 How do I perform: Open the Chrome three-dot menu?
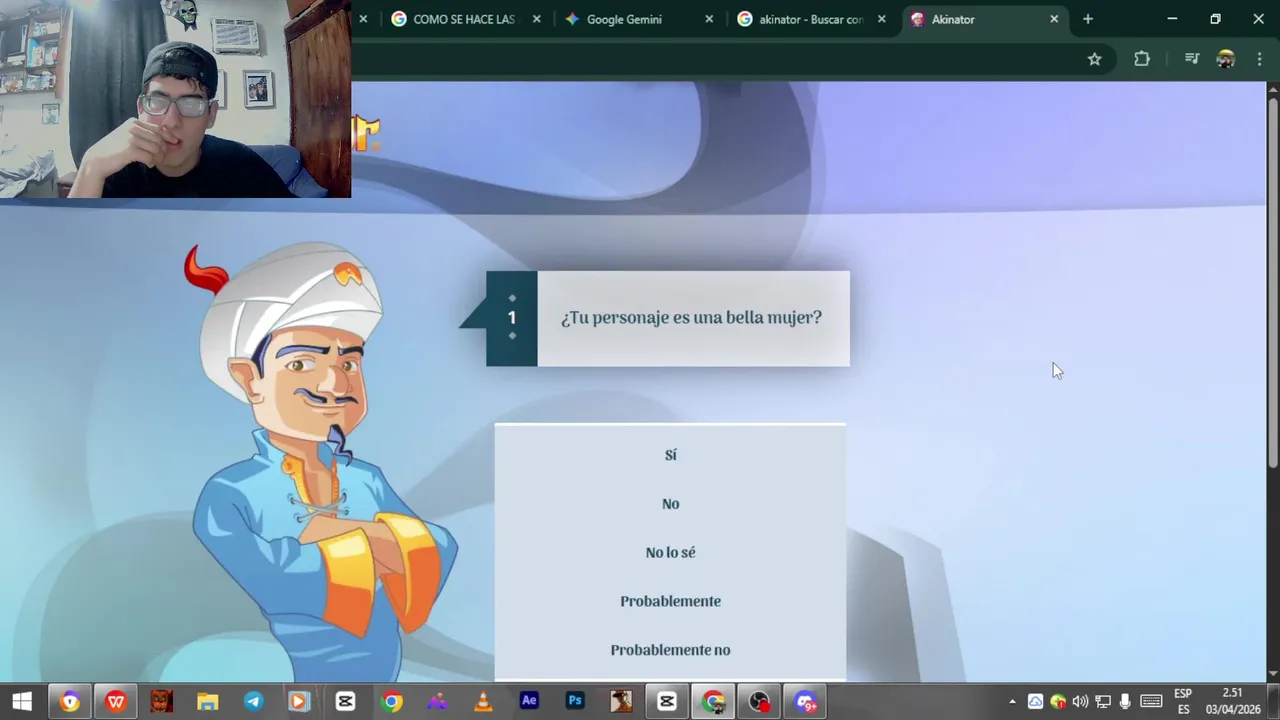pyautogui.click(x=1259, y=59)
